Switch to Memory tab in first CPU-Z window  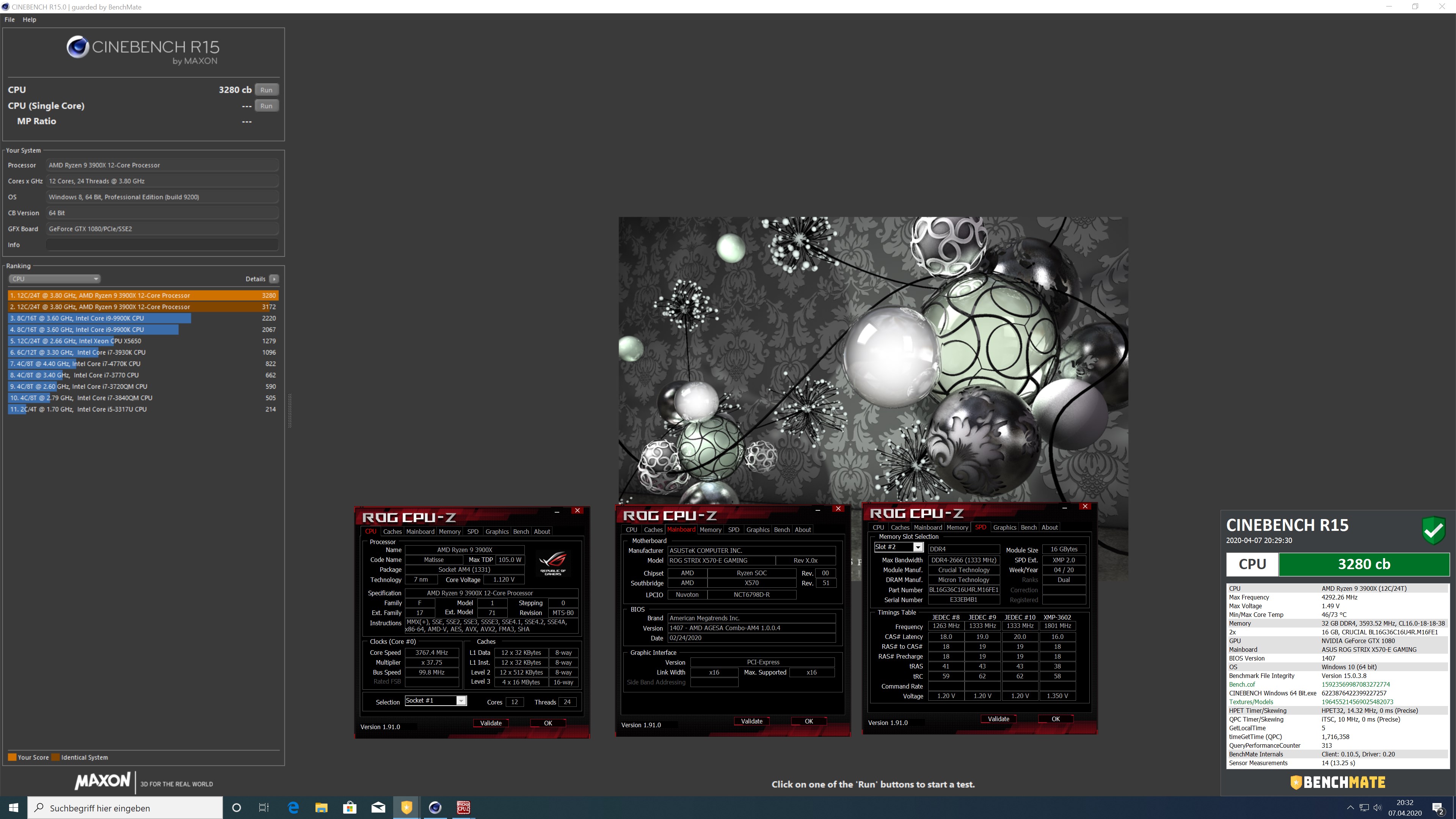coord(449,531)
